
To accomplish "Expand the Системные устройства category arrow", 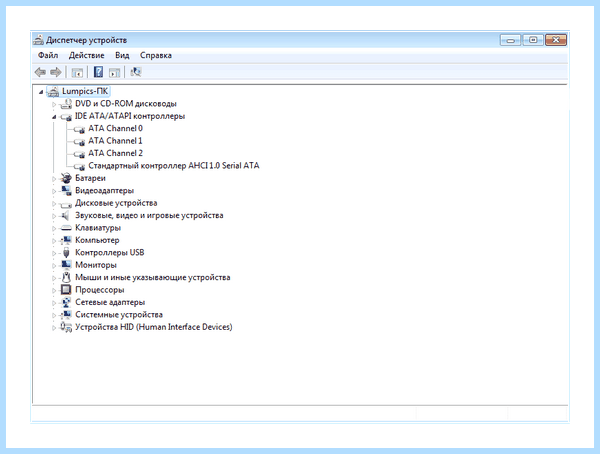I will [x=54, y=315].
